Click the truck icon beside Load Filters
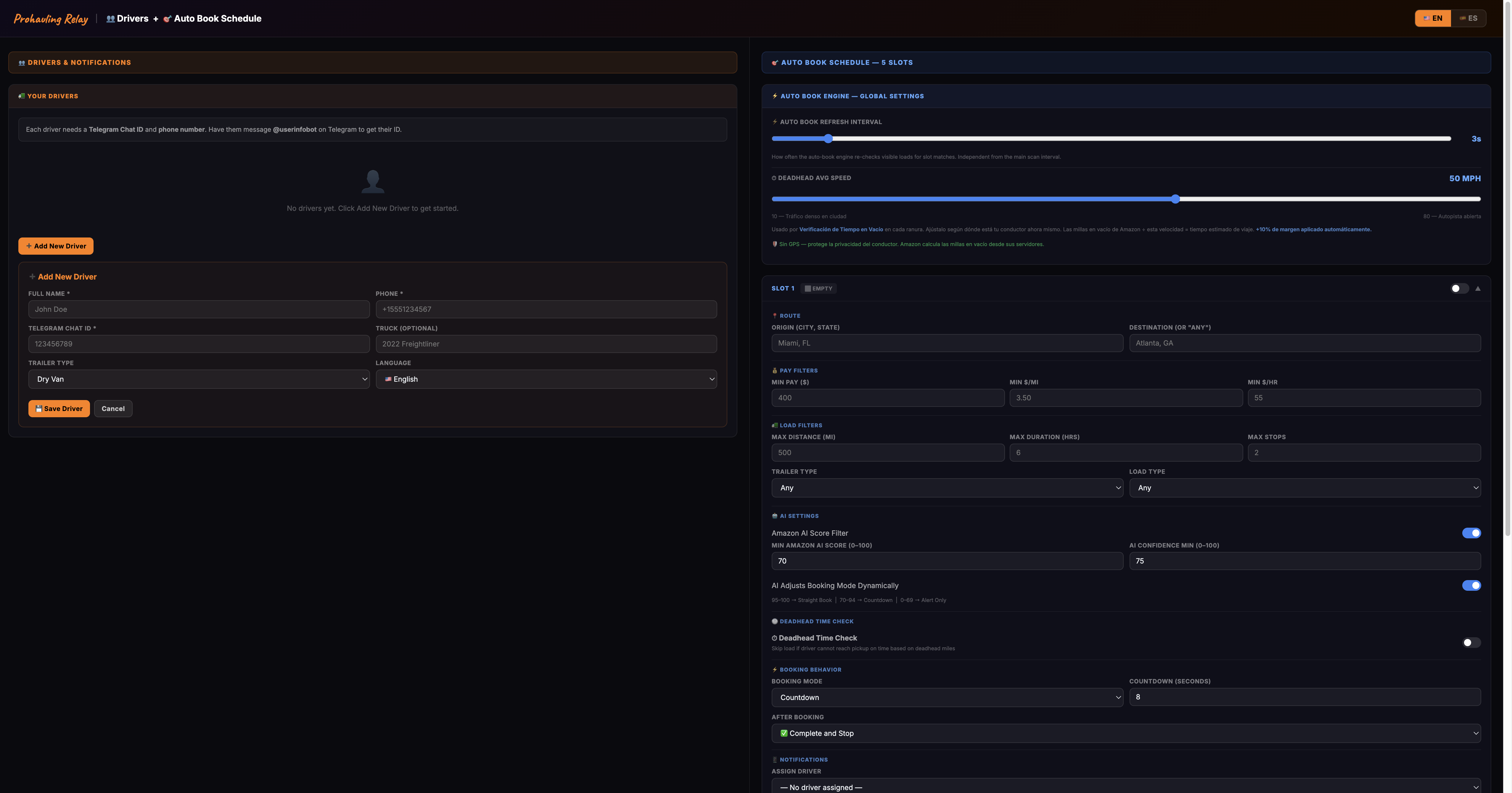Viewport: 1512px width, 793px height. (x=775, y=426)
